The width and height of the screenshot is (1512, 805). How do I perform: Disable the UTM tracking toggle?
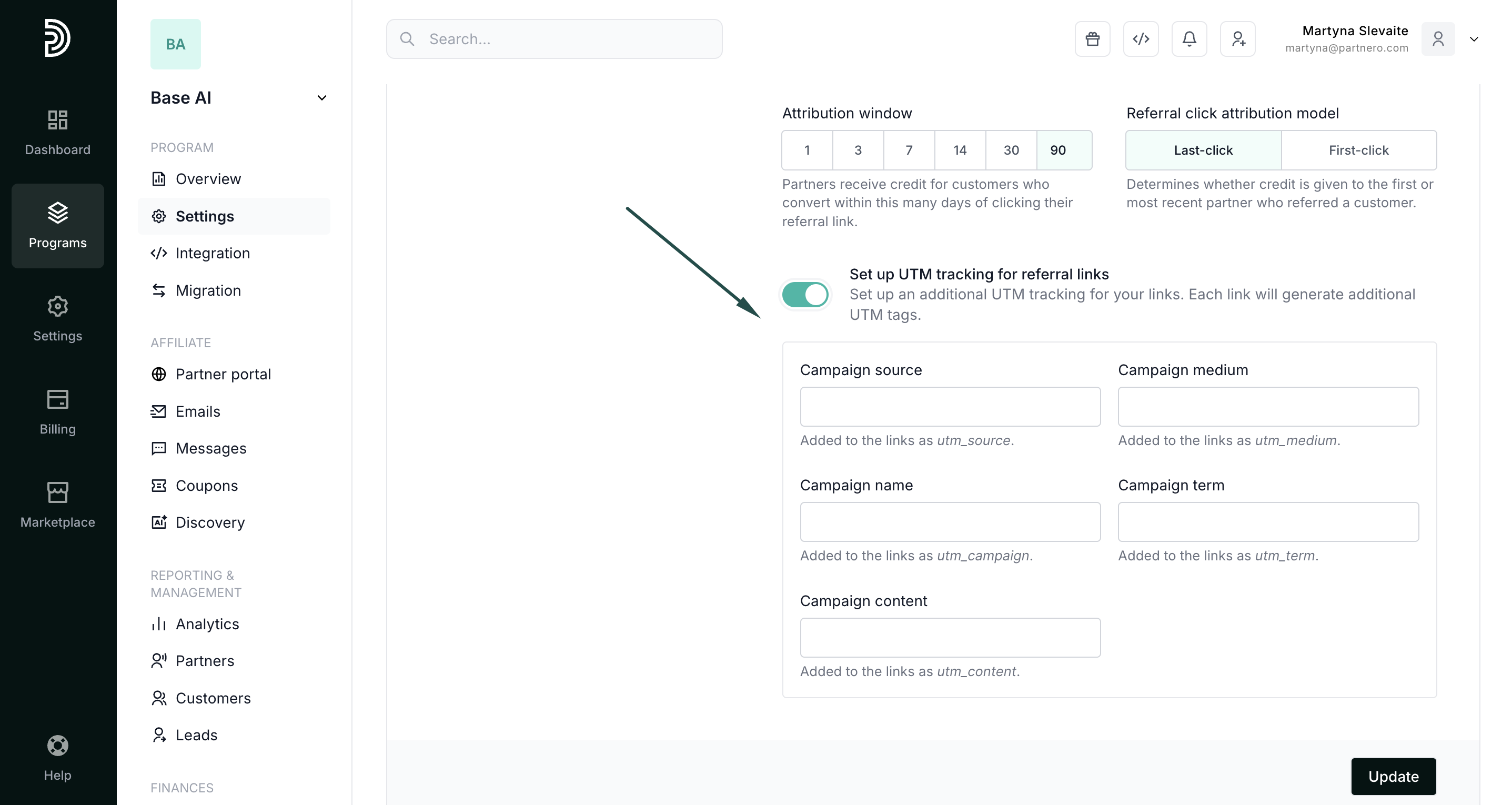(x=805, y=294)
